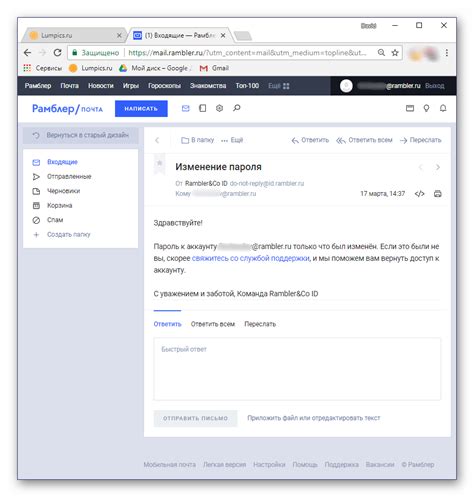
Task: Click into the Быстрый ответ text area
Action: [297, 369]
